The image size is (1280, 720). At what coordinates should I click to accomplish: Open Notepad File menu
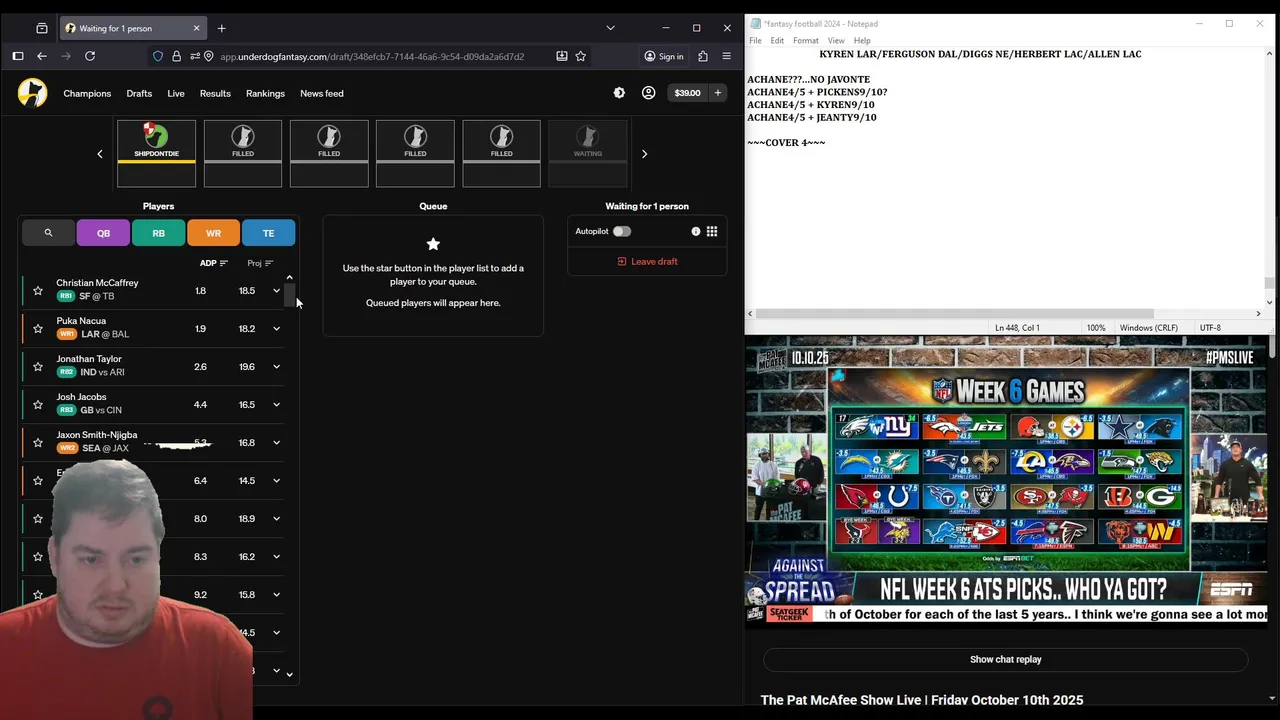pos(755,41)
